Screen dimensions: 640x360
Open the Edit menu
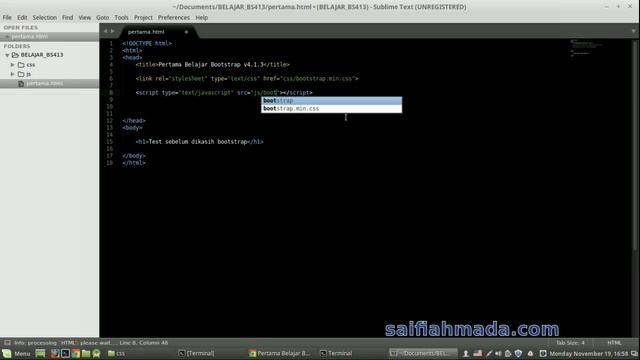coord(22,18)
